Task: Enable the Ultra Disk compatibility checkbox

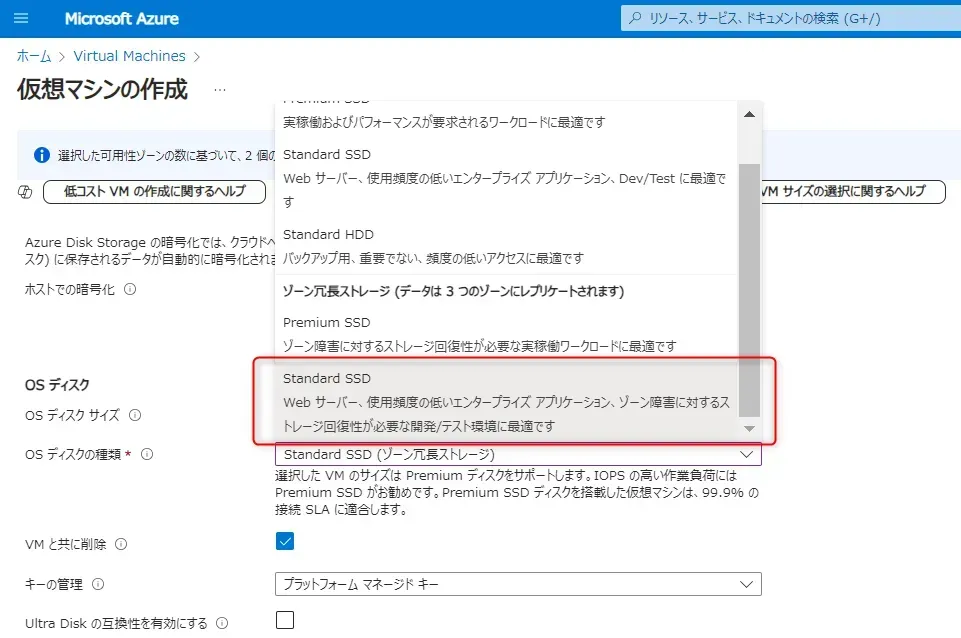Action: [x=285, y=620]
